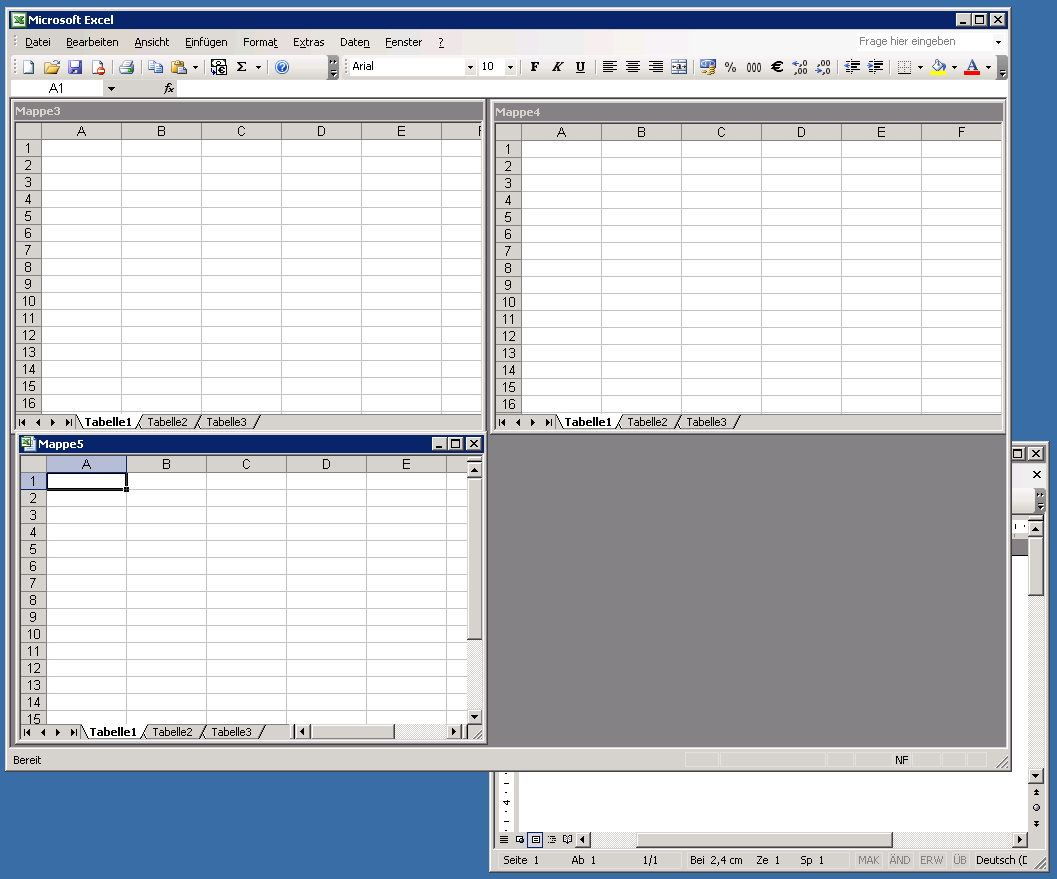The height and width of the screenshot is (879, 1057).
Task: Toggle underline formatting U button
Action: pyautogui.click(x=580, y=67)
